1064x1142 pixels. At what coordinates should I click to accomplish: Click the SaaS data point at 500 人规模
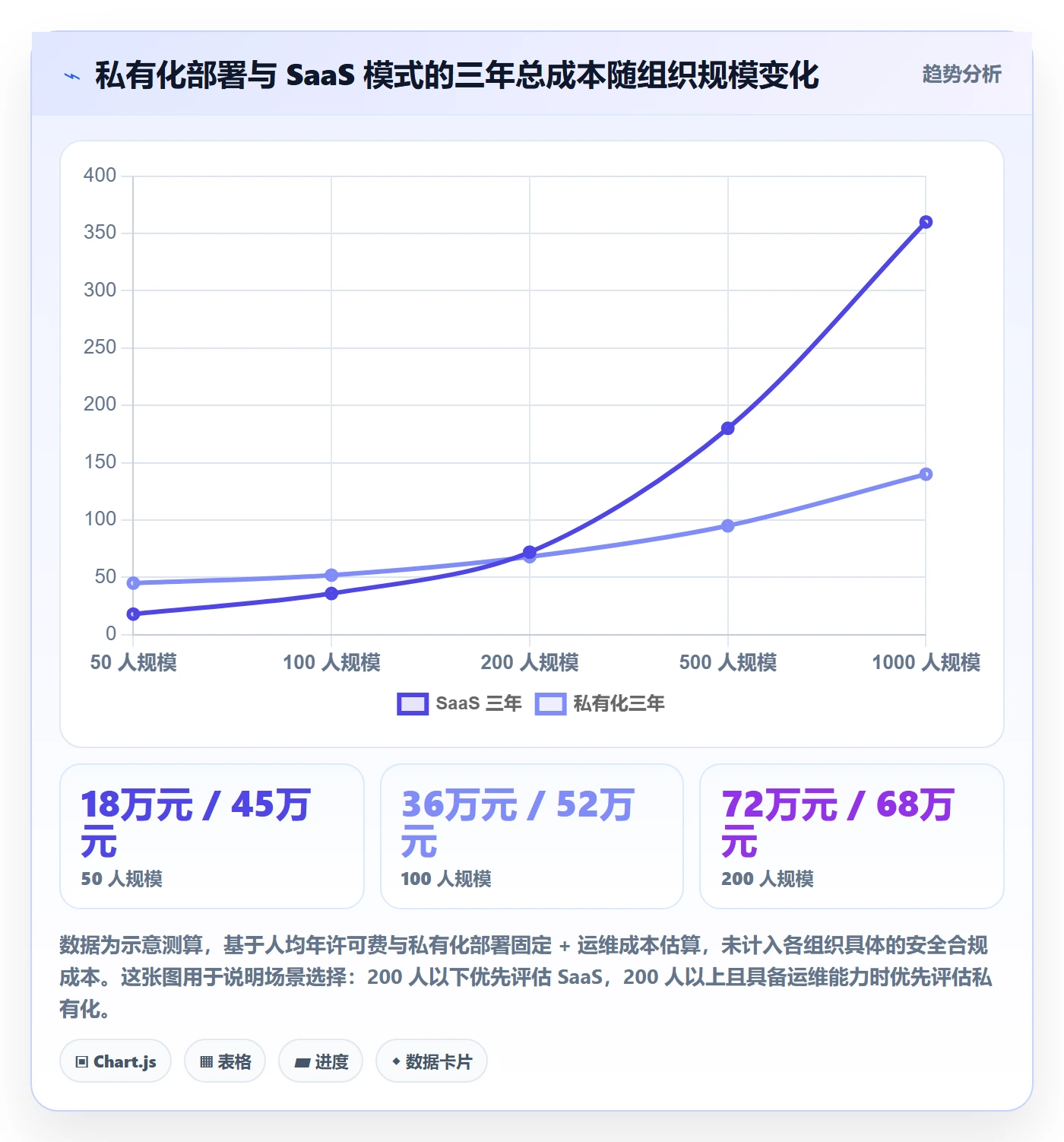[x=727, y=428]
